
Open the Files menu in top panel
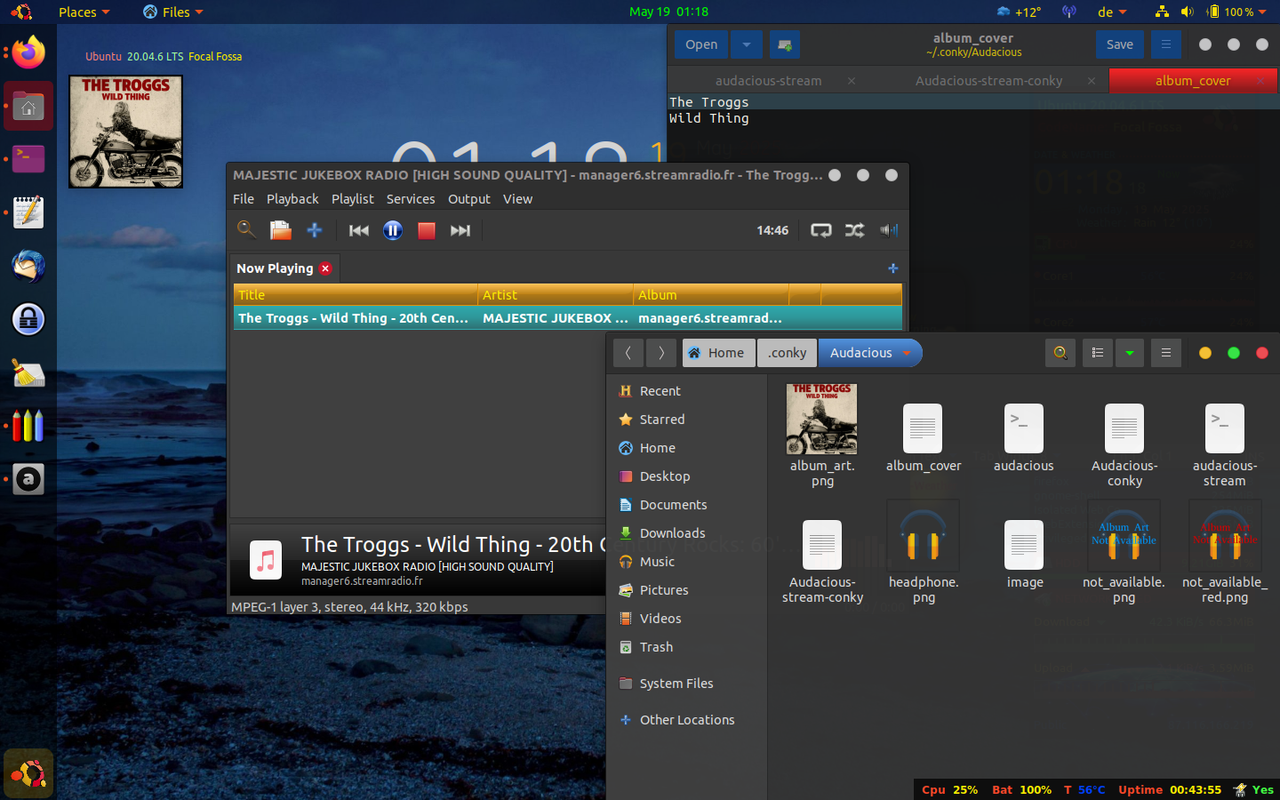click(x=174, y=12)
